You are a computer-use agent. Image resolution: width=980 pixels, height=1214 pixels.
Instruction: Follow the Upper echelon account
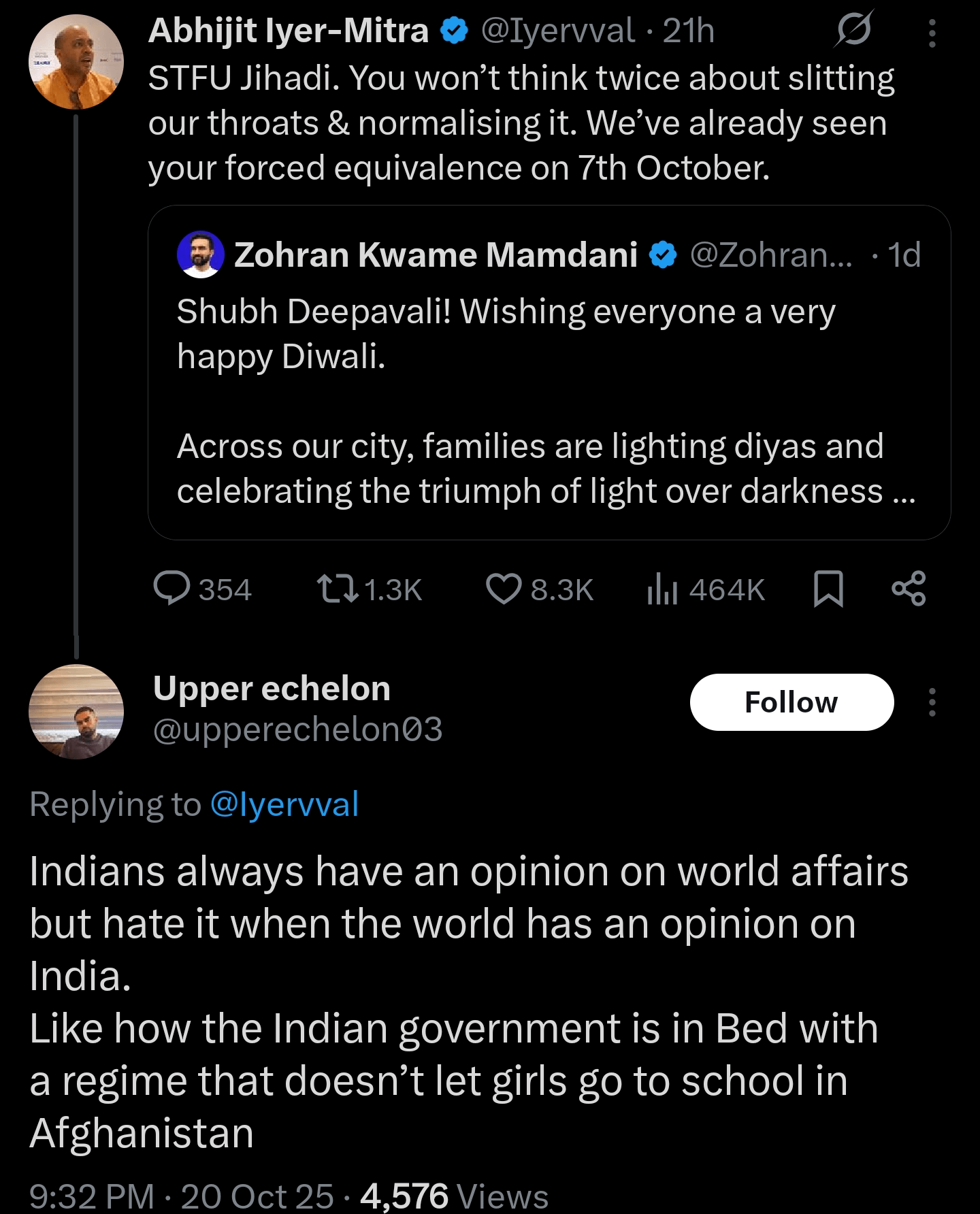791,702
